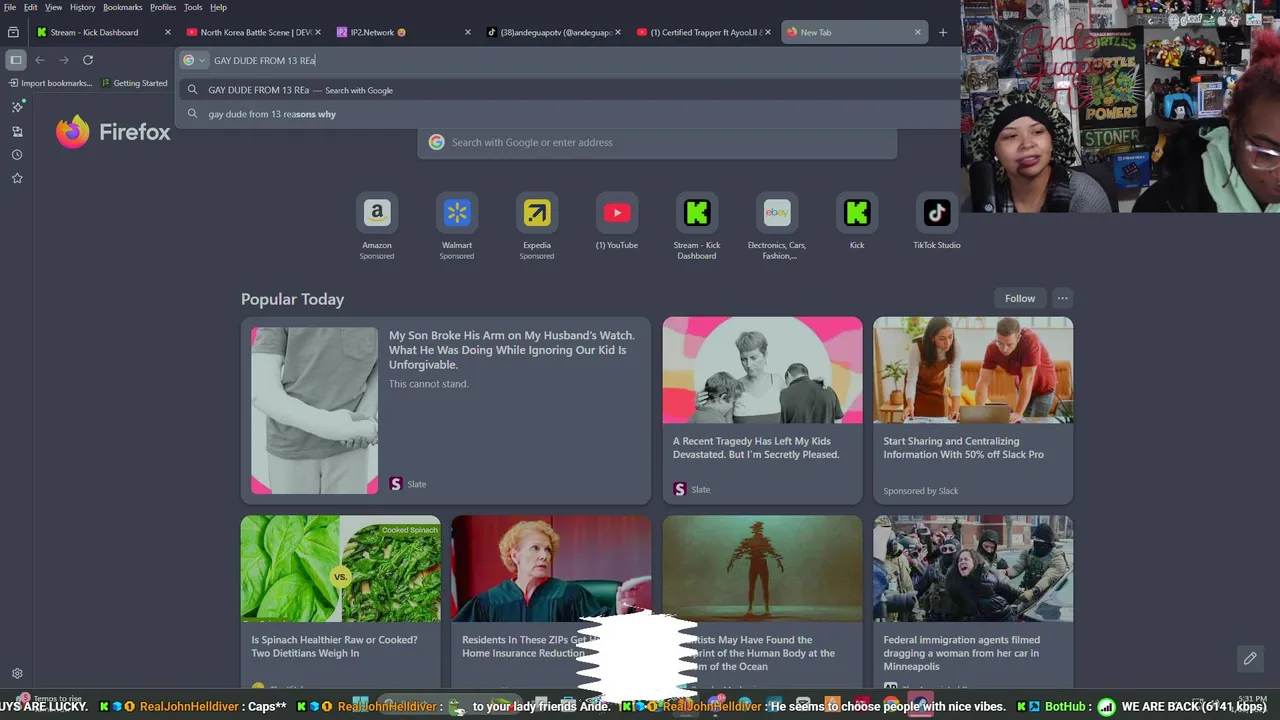Click Import bookmarks in bookmarks toolbar
The image size is (1280, 720).
click(50, 83)
